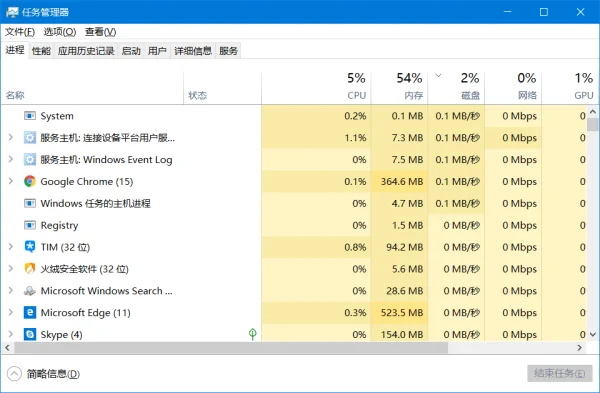This screenshot has height=393, width=600.
Task: Click the horizontal scrollbar thumb
Action: point(231,348)
